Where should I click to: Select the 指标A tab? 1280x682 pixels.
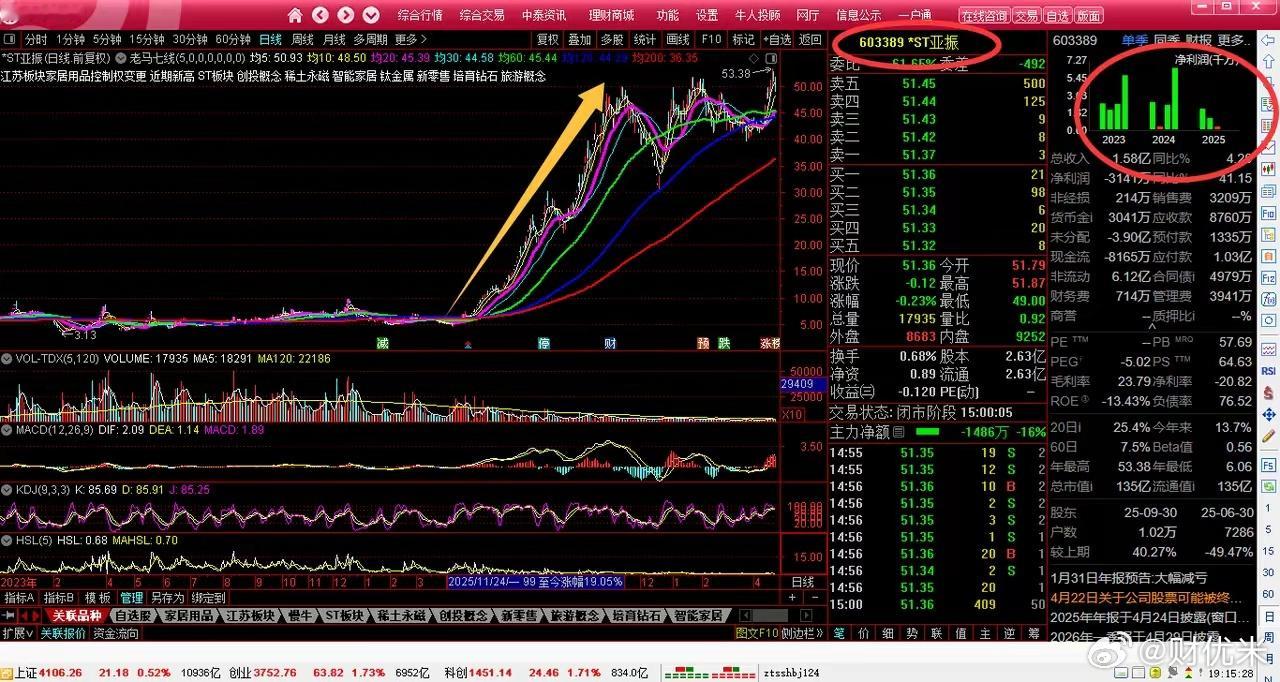pos(19,597)
